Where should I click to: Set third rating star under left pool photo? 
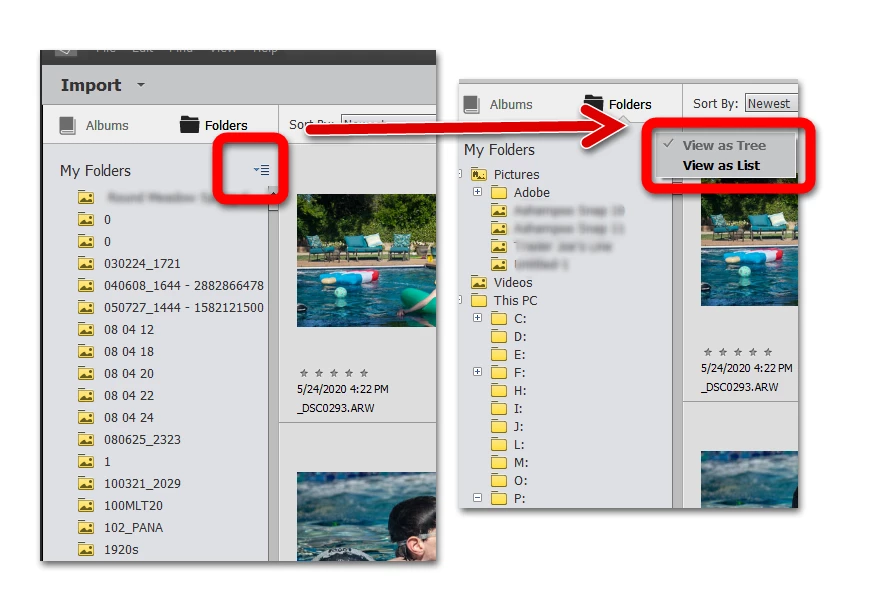(334, 373)
